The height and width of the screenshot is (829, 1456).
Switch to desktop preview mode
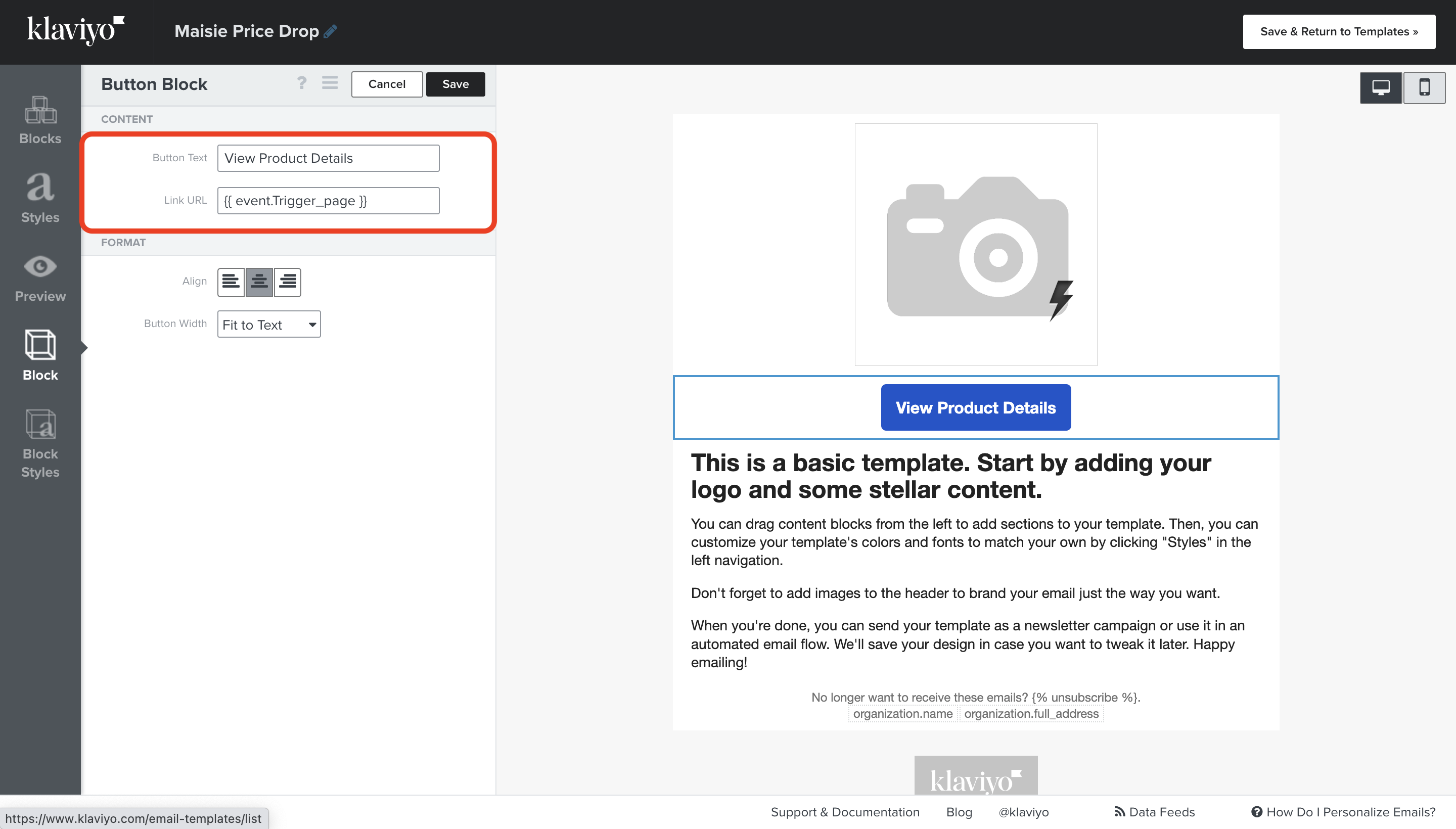[x=1380, y=87]
